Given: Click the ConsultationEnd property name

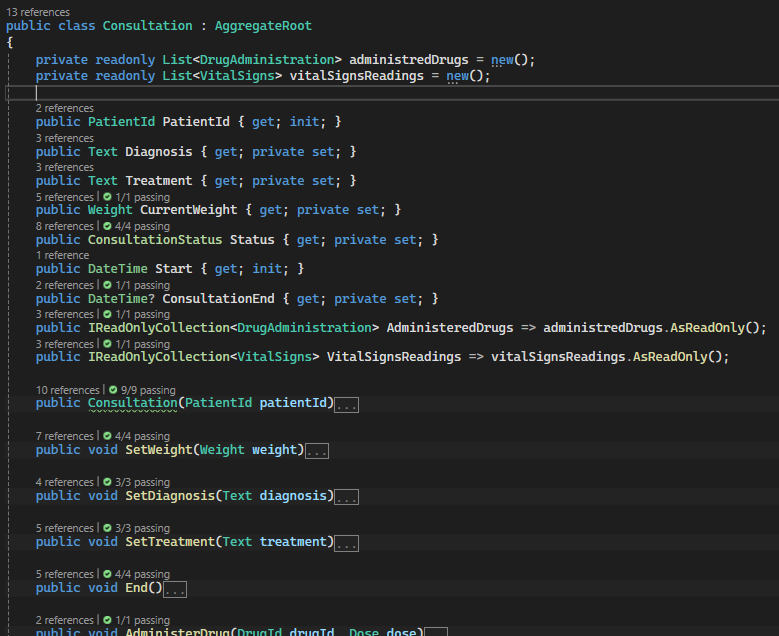Looking at the screenshot, I should [x=219, y=299].
